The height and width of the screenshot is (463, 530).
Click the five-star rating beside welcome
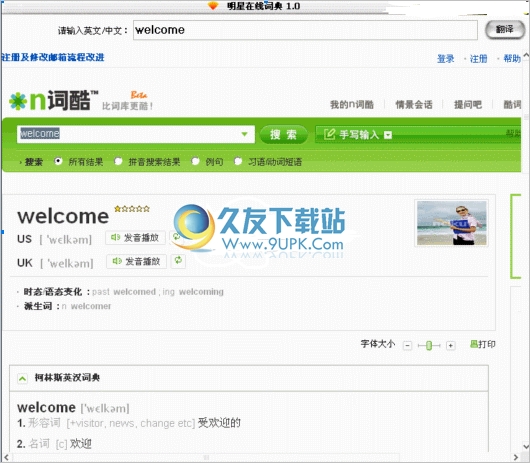click(x=132, y=209)
